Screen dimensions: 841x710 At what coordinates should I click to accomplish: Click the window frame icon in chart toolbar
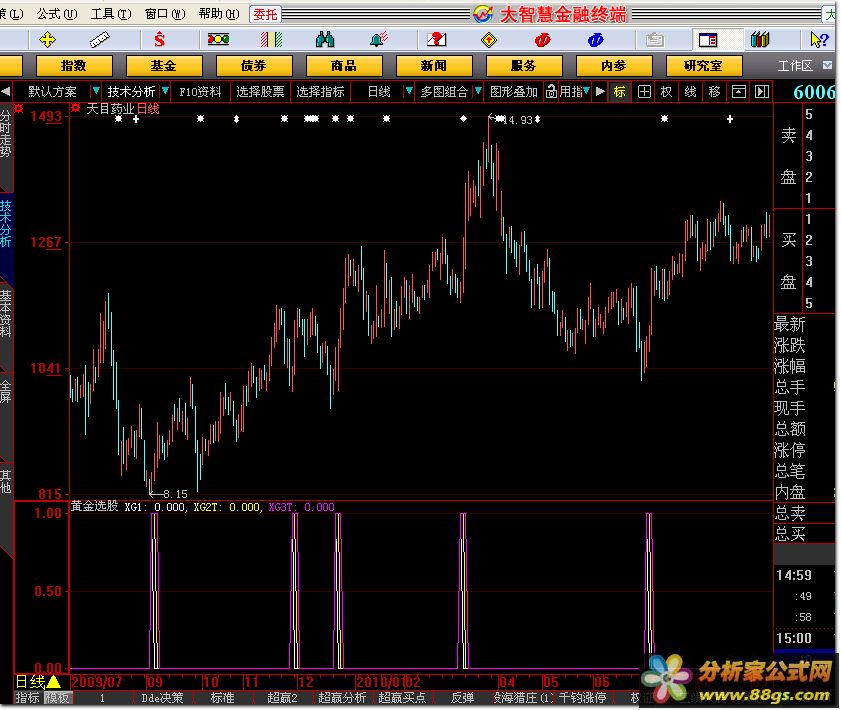point(739,92)
